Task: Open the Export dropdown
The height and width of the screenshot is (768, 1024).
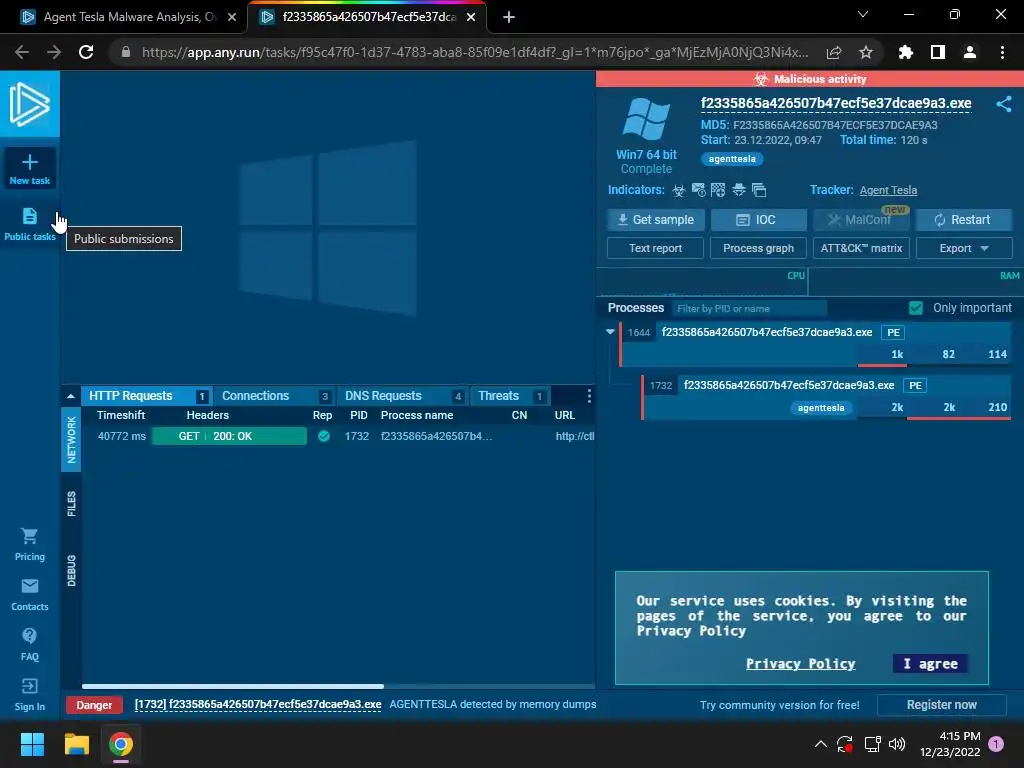Action: pos(964,248)
